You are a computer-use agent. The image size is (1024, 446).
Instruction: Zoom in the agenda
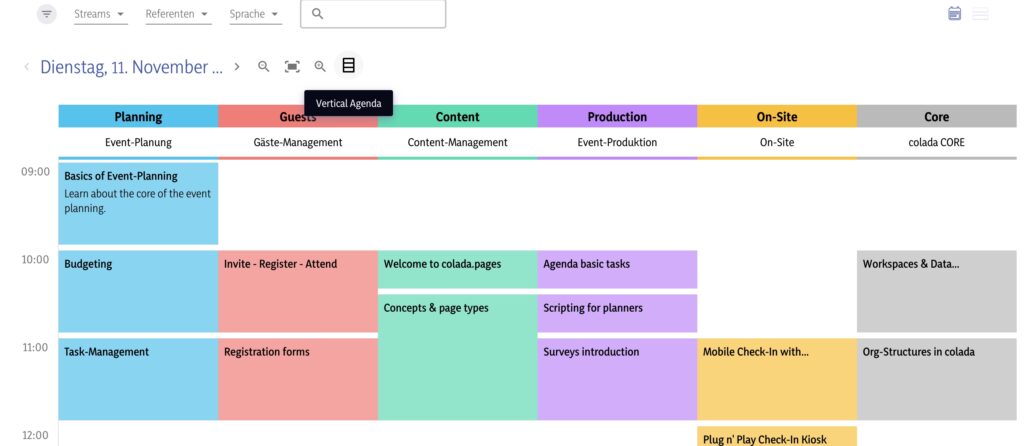click(x=320, y=67)
